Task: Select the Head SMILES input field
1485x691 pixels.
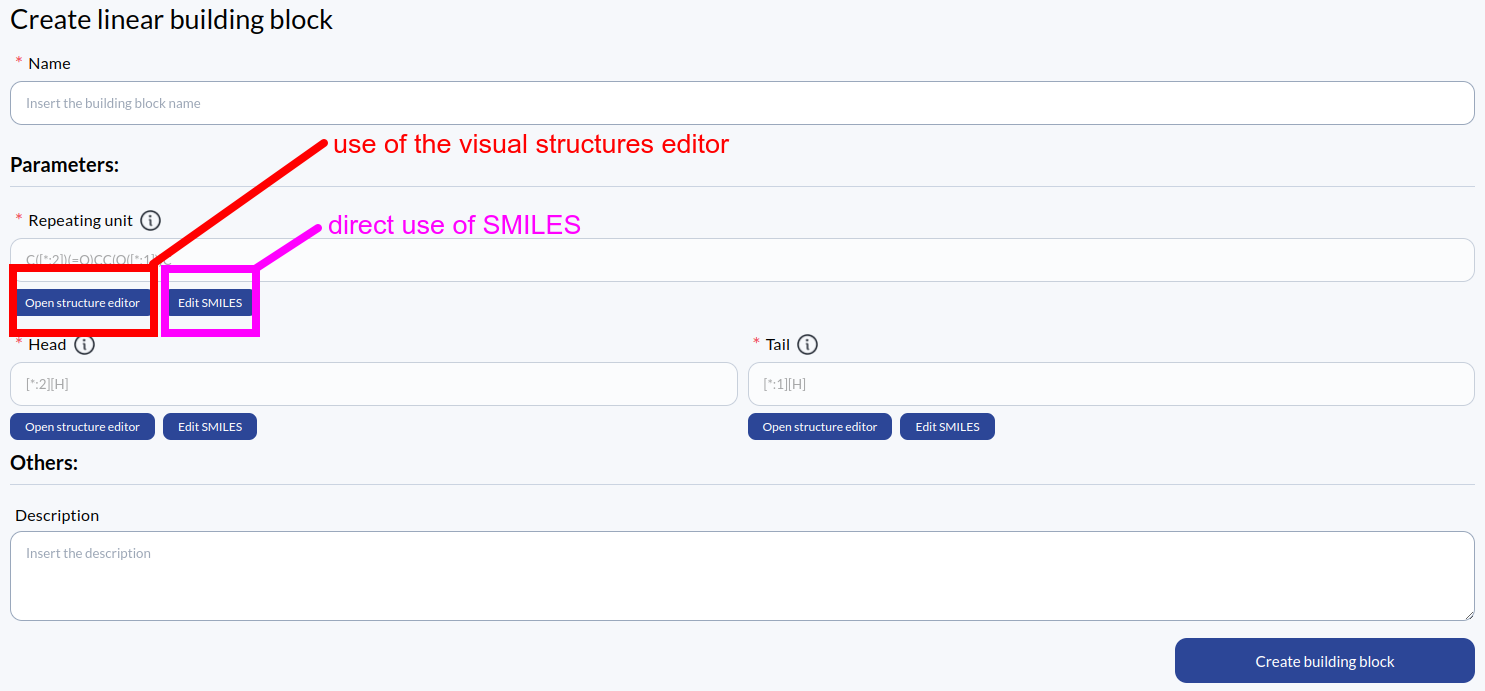Action: pos(373,384)
